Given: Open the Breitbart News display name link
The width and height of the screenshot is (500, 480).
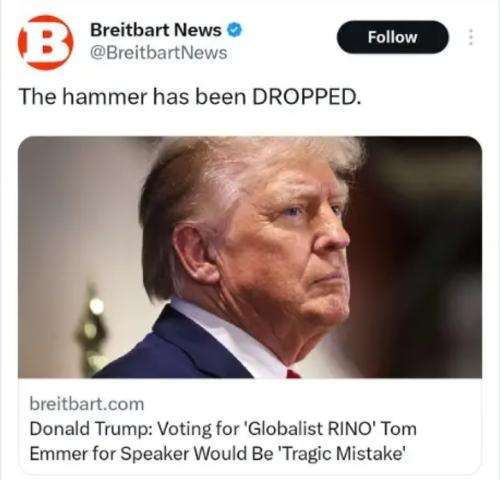Looking at the screenshot, I should coord(156,30).
